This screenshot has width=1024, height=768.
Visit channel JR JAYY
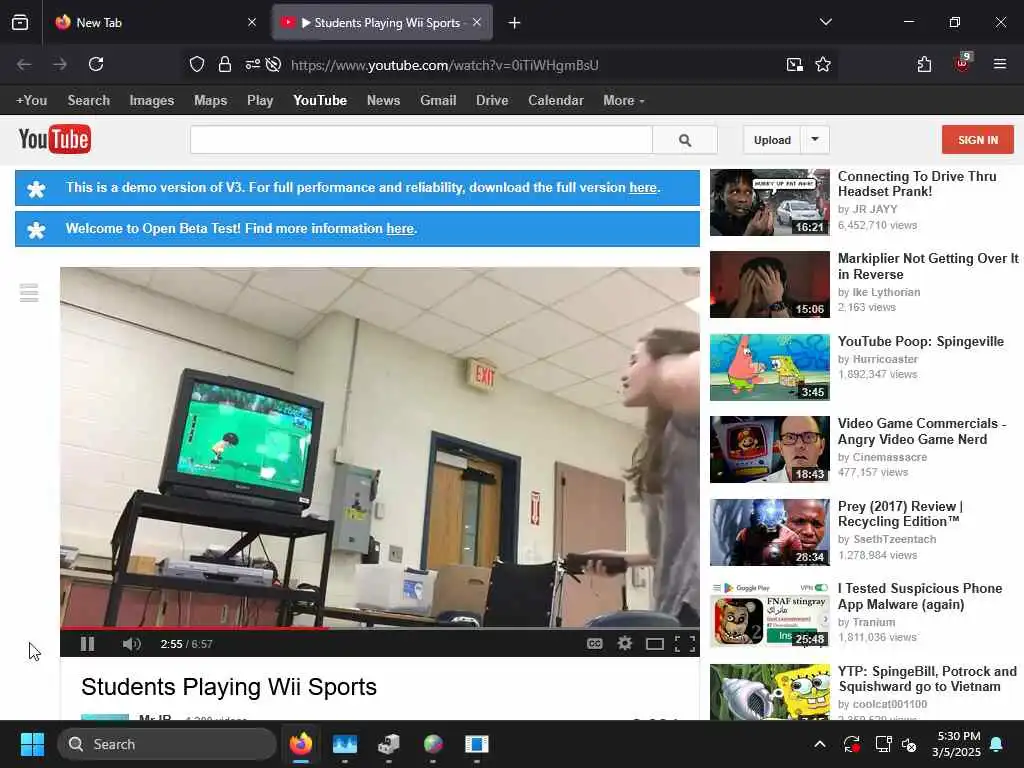pyautogui.click(x=875, y=209)
